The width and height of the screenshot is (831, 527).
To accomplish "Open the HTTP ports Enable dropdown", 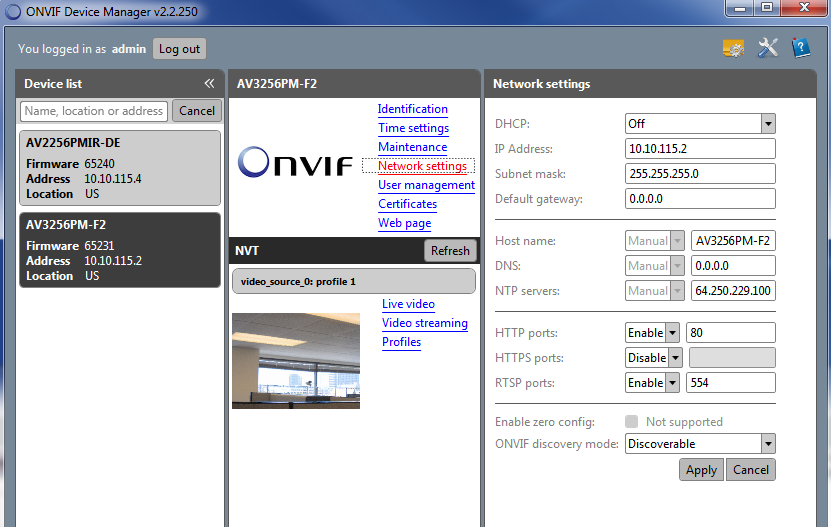I will point(652,333).
